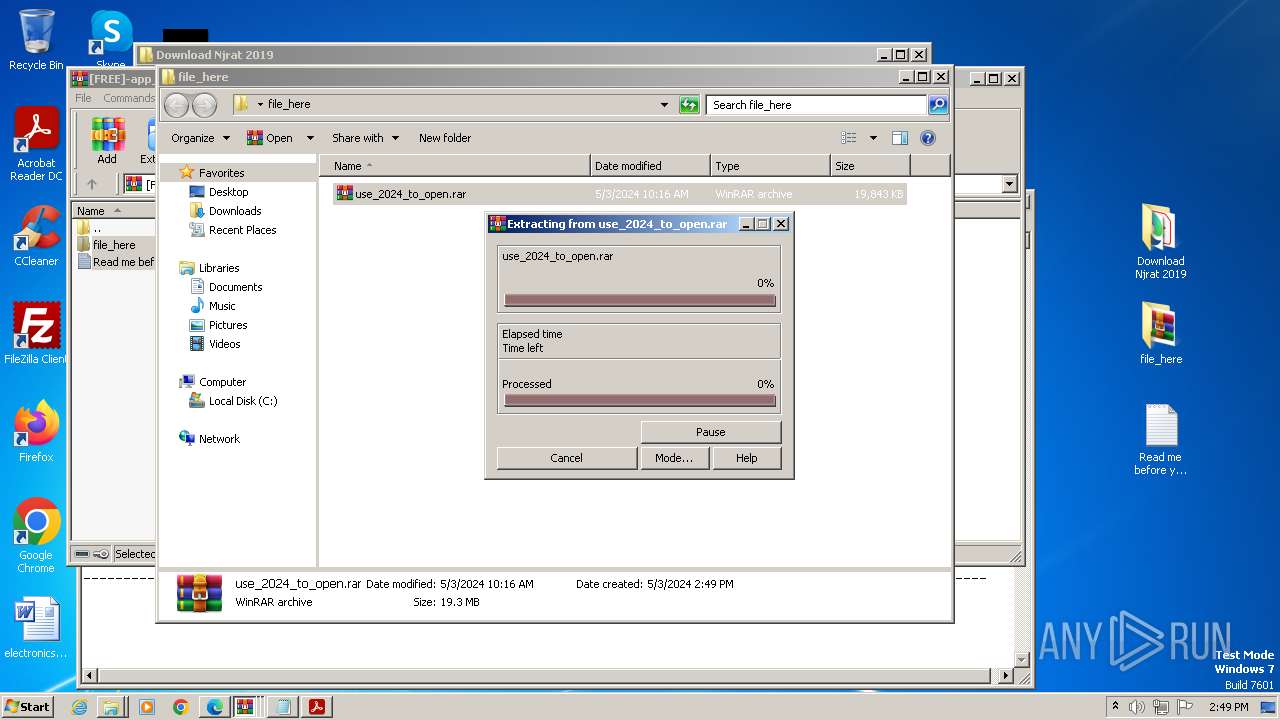Sort by Size column header

870,166
